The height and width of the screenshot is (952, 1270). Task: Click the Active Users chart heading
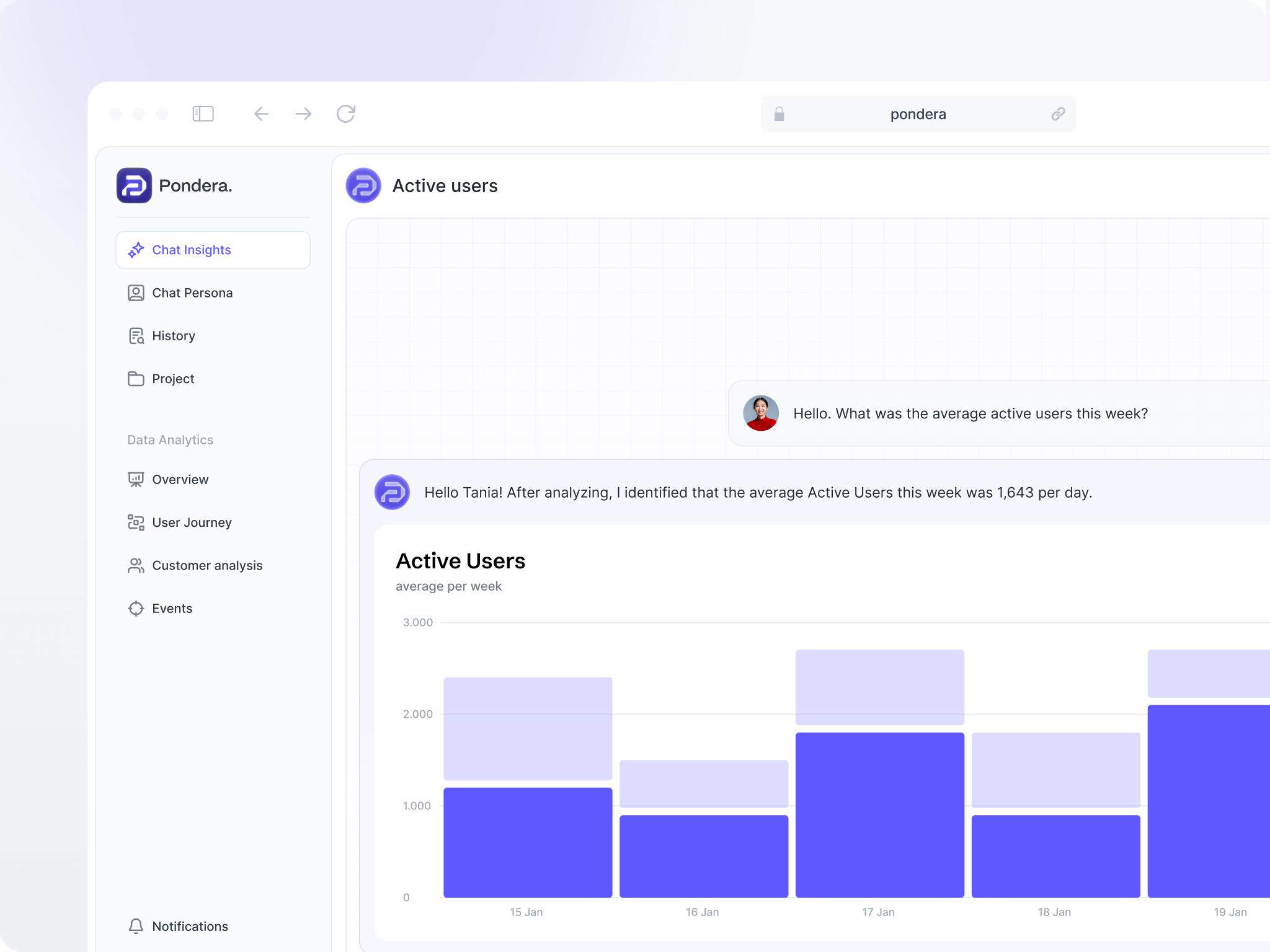click(x=460, y=561)
